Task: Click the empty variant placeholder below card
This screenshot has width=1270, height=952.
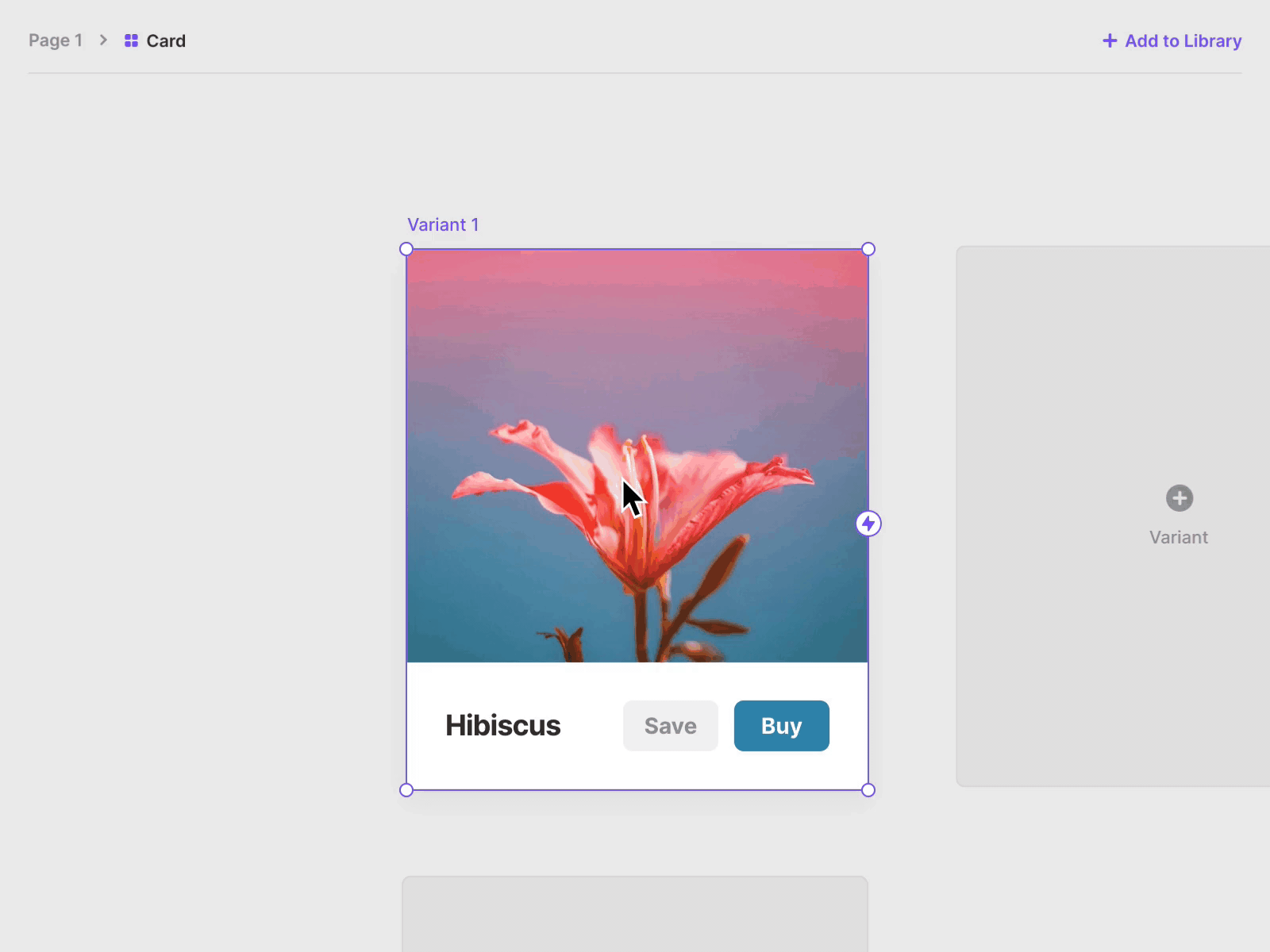Action: (635, 914)
